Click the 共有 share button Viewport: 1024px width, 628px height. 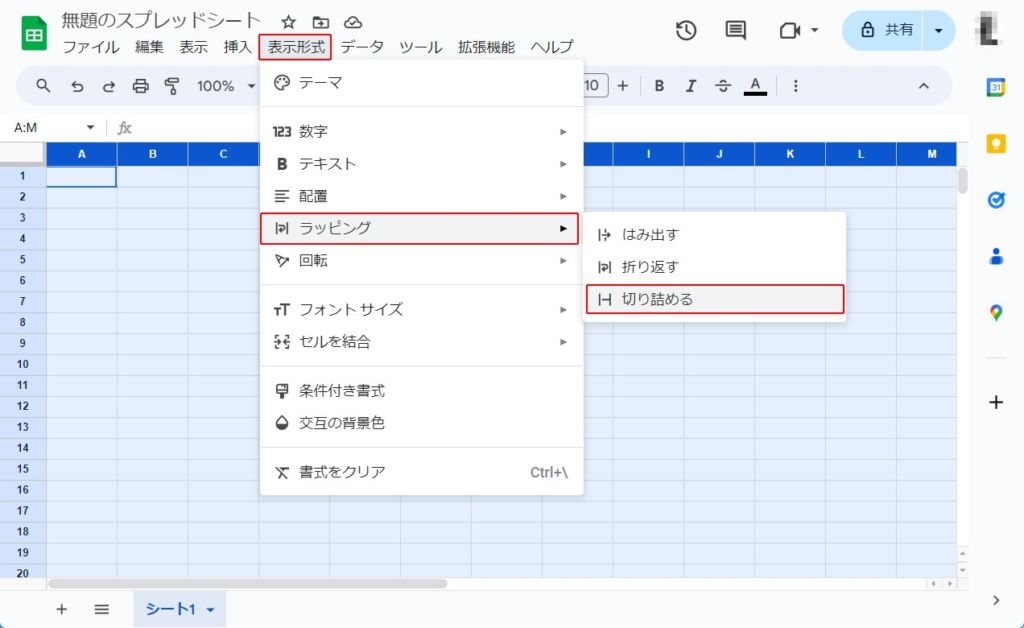[x=886, y=30]
